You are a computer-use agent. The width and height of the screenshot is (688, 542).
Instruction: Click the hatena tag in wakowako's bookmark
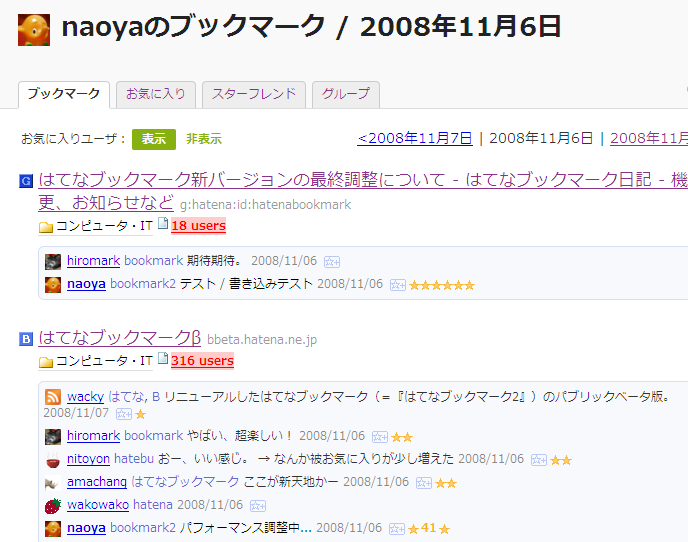coord(153,505)
